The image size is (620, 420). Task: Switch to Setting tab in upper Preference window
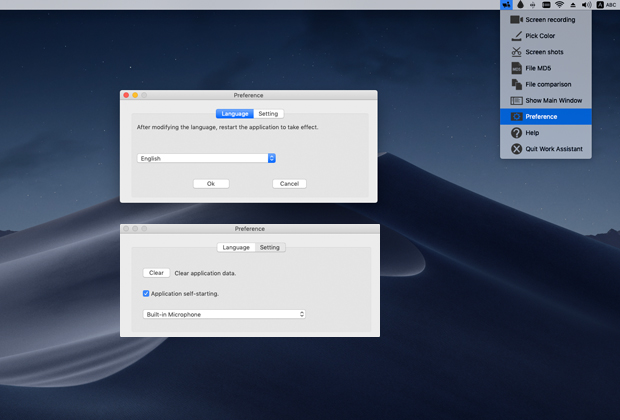268,114
